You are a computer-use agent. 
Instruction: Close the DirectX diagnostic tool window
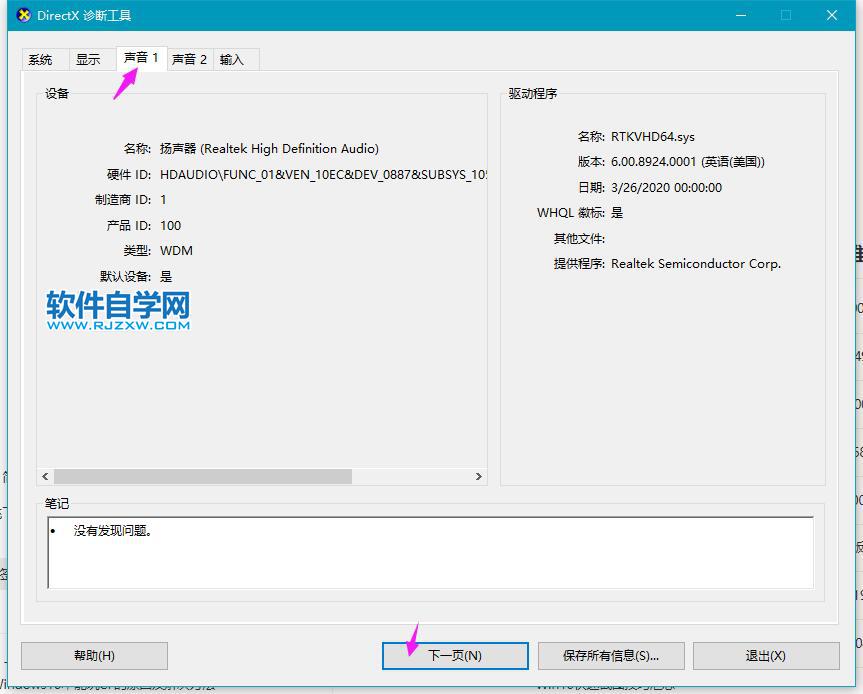[x=832, y=15]
